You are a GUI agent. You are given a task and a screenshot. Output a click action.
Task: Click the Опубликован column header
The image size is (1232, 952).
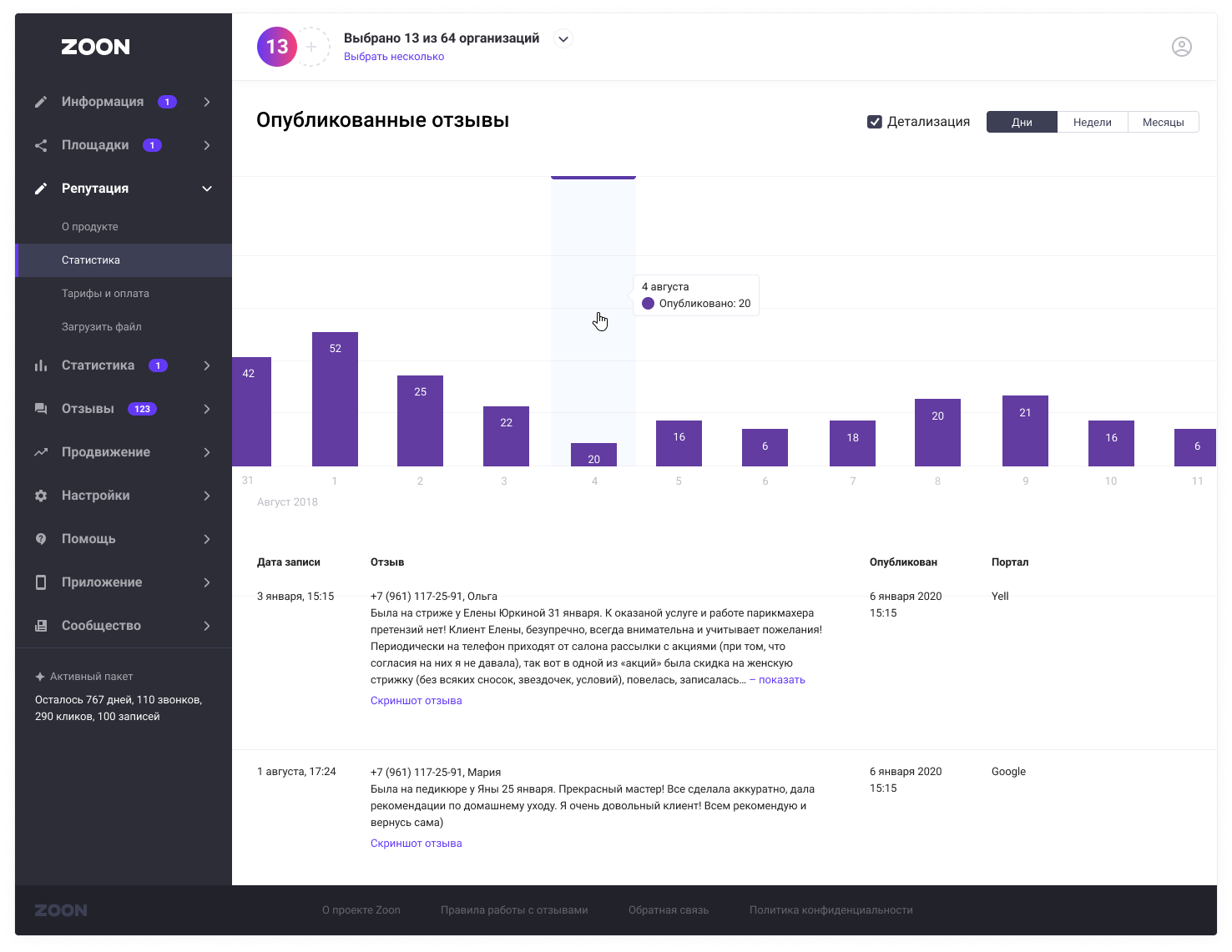(903, 562)
